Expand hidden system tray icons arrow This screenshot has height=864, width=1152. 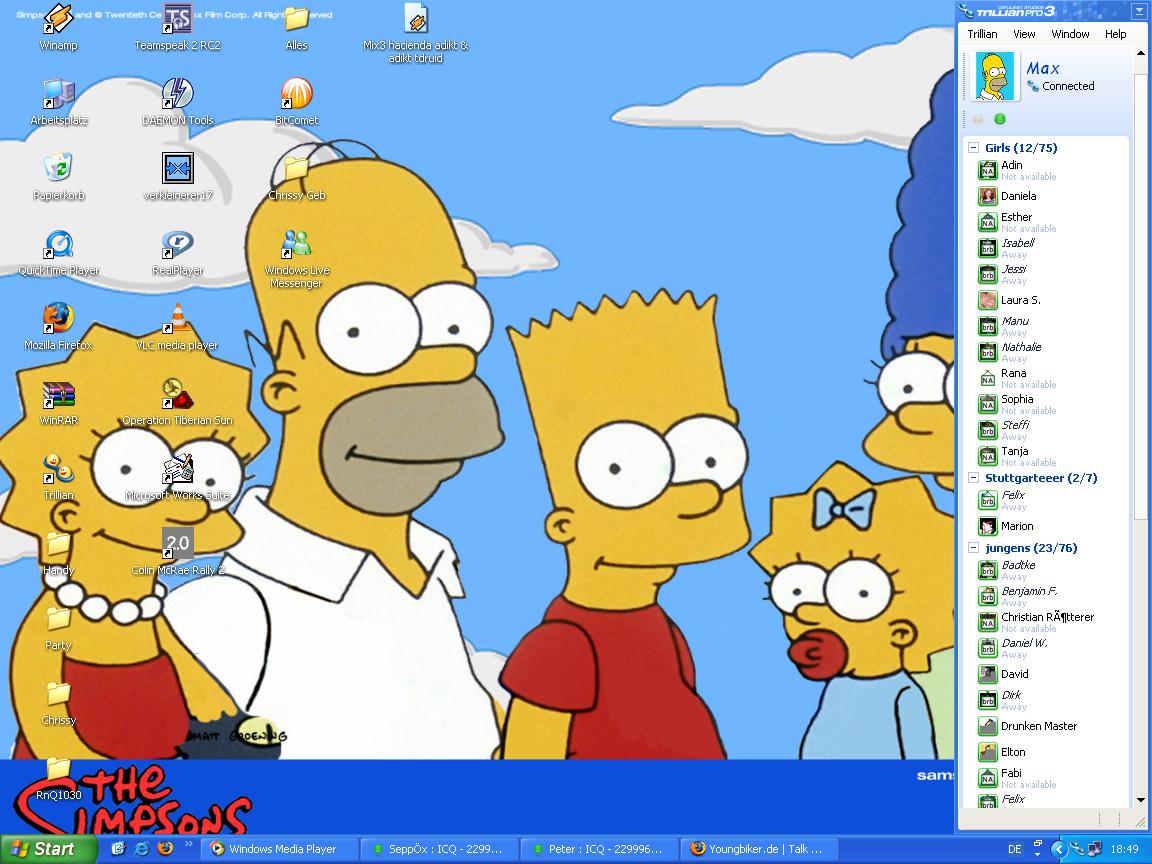(1058, 849)
